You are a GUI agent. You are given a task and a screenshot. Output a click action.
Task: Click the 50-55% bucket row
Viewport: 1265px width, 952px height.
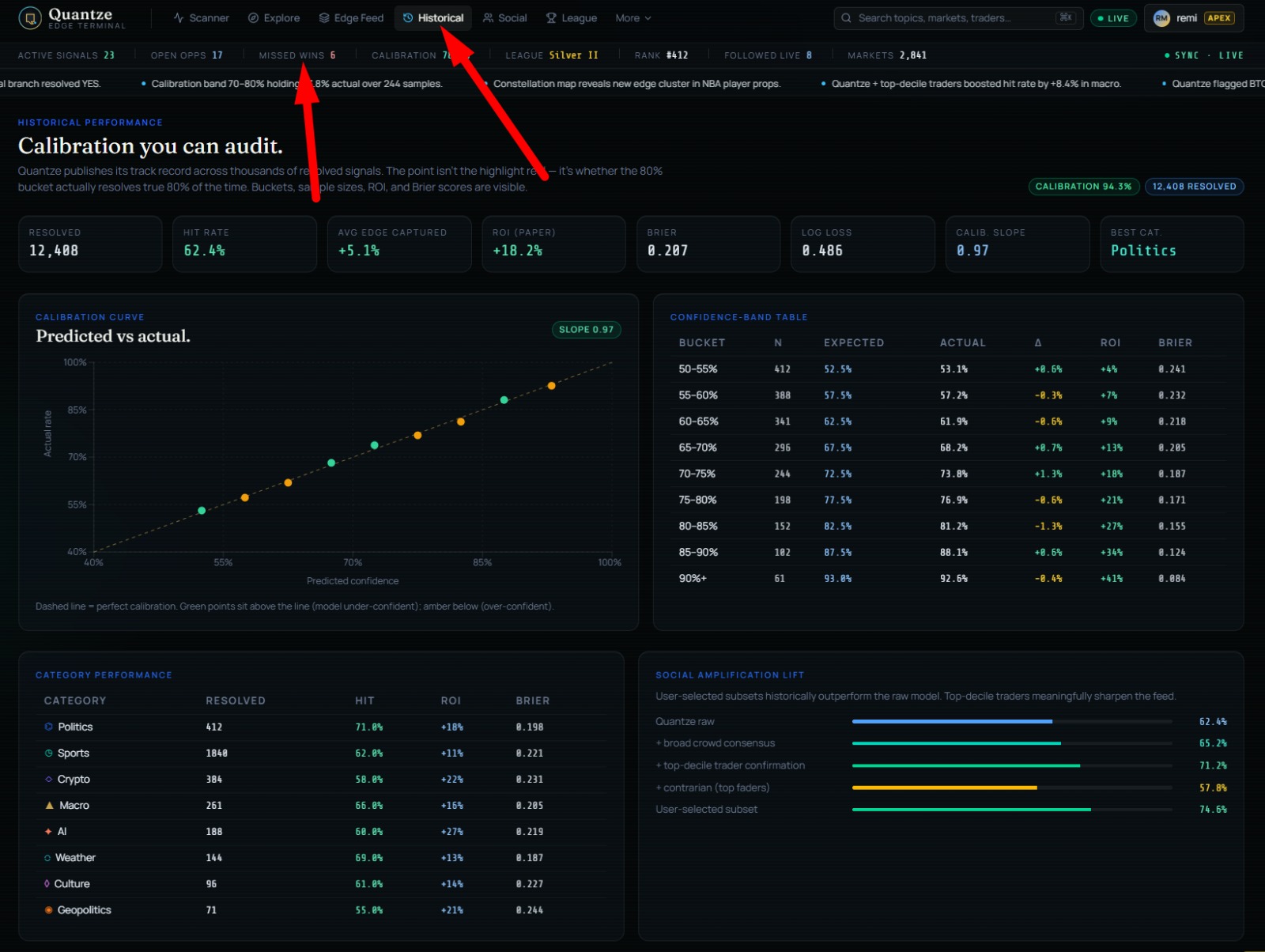[949, 369]
